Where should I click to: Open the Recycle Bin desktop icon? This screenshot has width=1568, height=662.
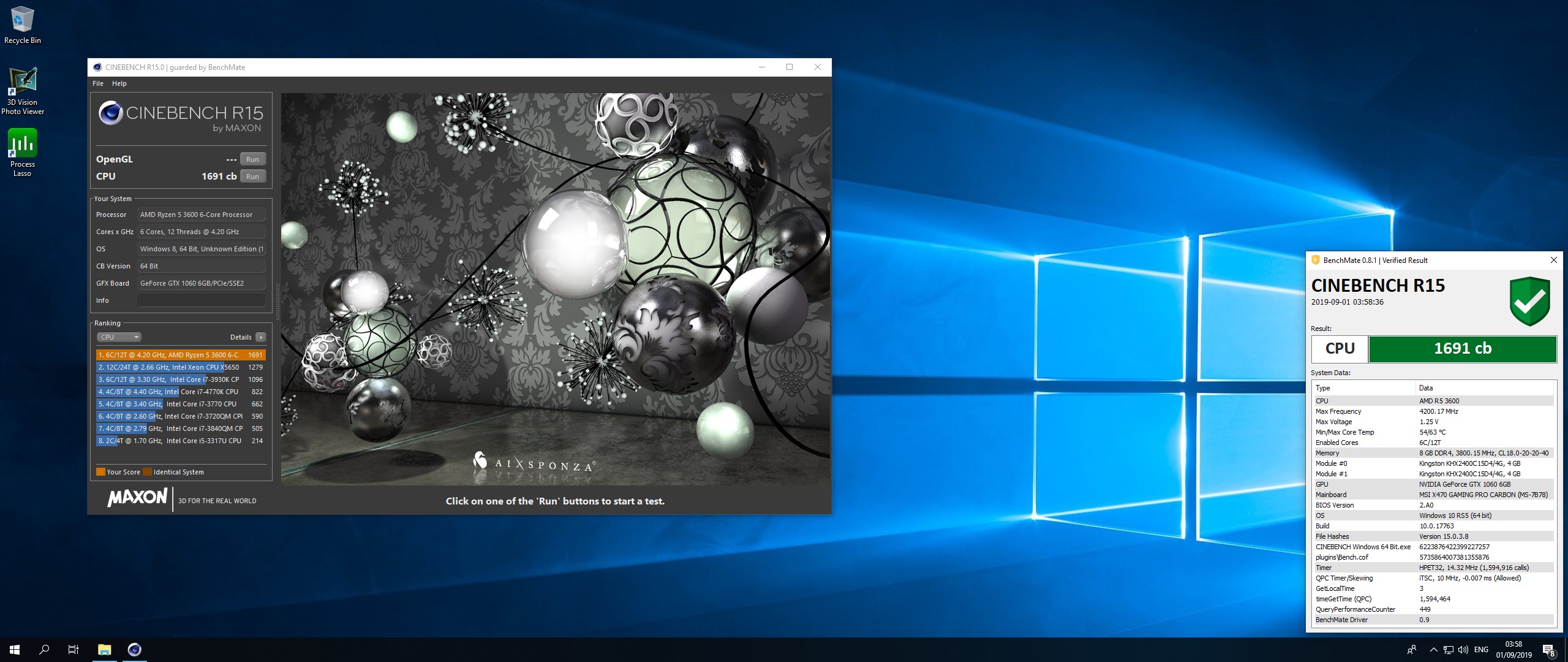[23, 25]
